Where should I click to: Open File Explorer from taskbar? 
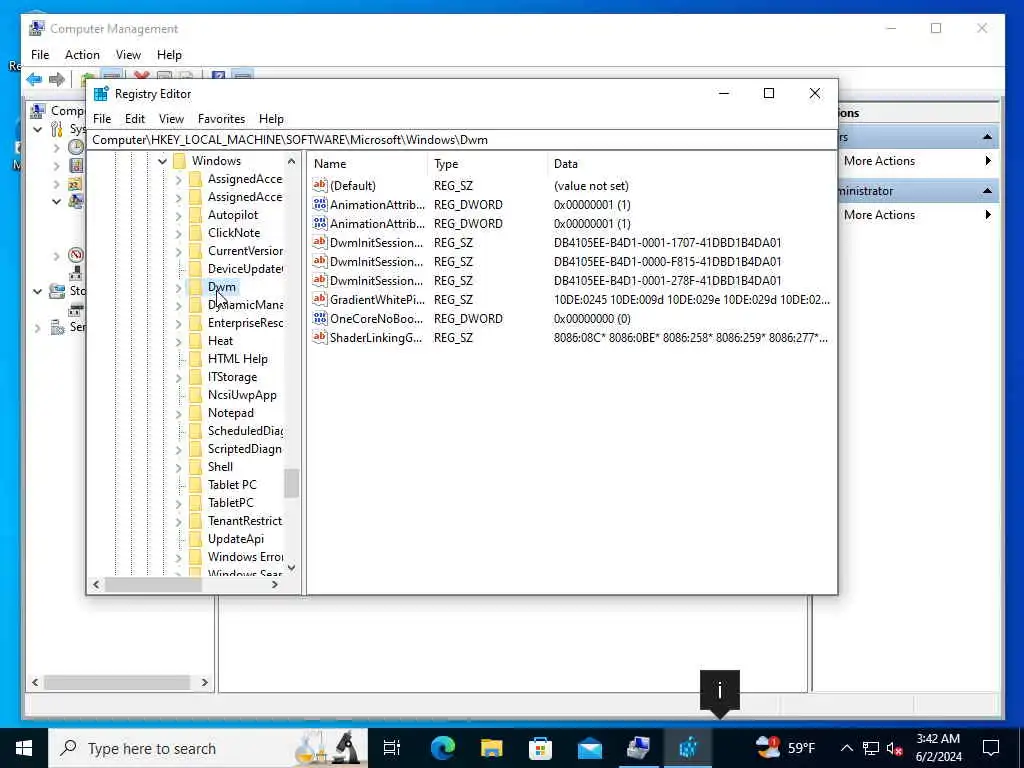click(491, 748)
